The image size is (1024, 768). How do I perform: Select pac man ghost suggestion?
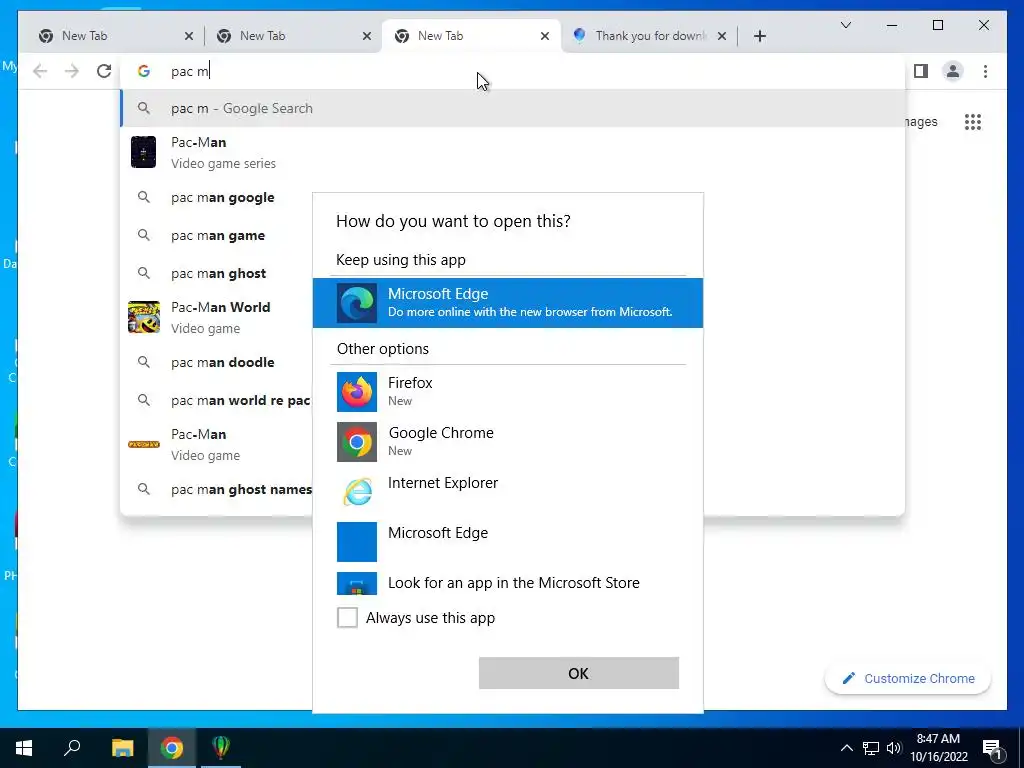tap(218, 273)
